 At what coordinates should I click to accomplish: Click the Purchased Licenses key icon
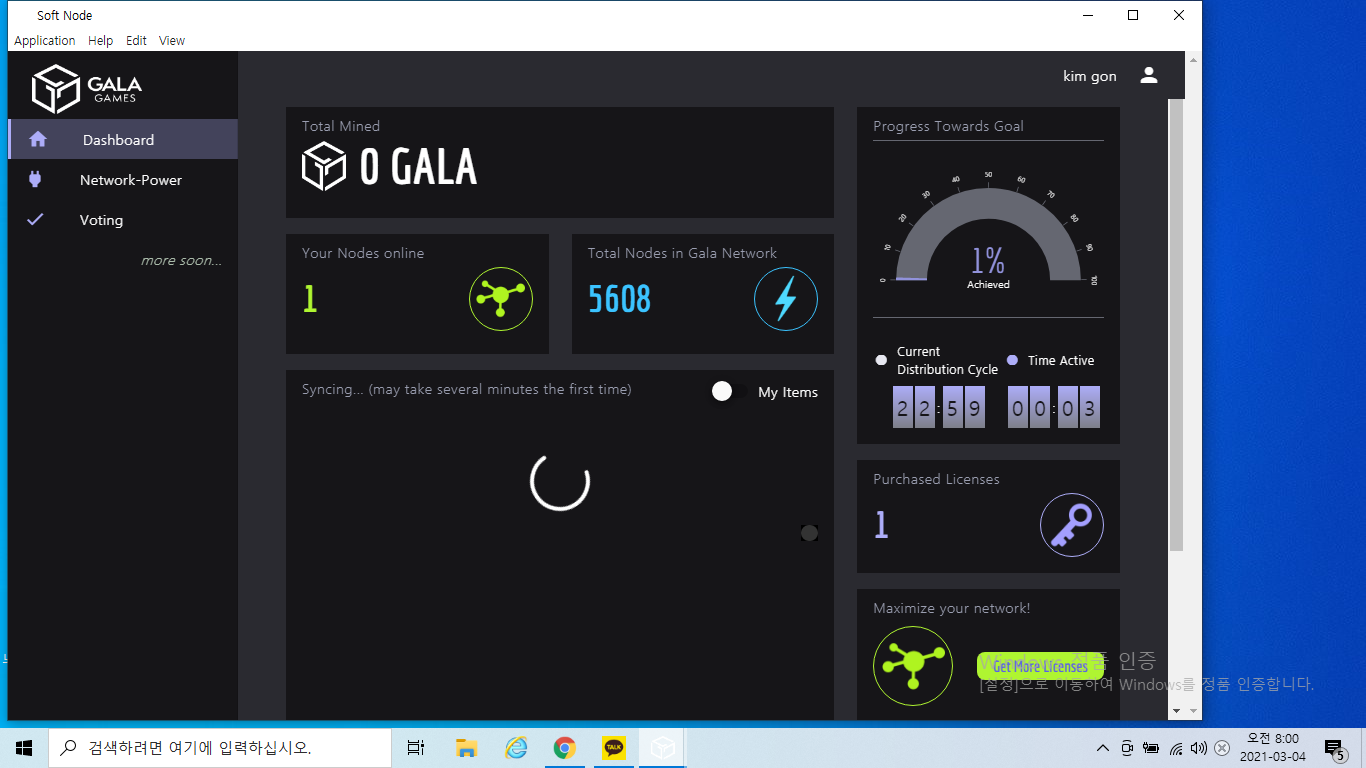click(1072, 525)
